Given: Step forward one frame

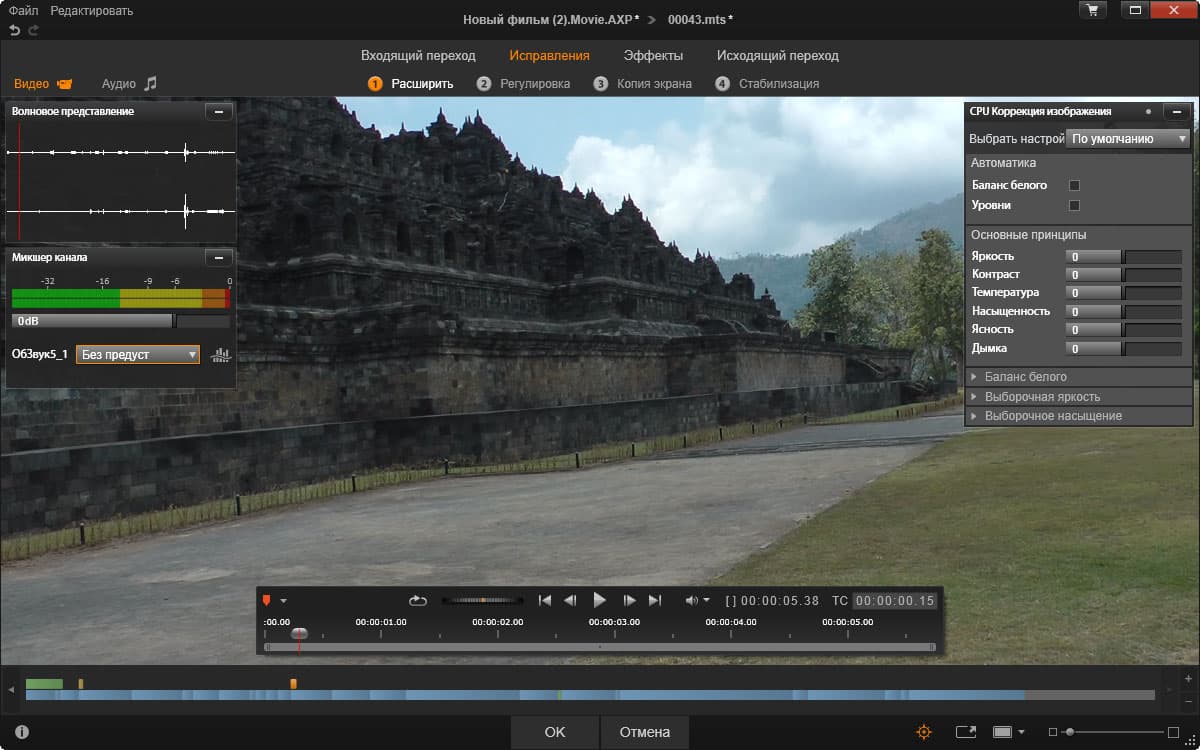Looking at the screenshot, I should [630, 600].
